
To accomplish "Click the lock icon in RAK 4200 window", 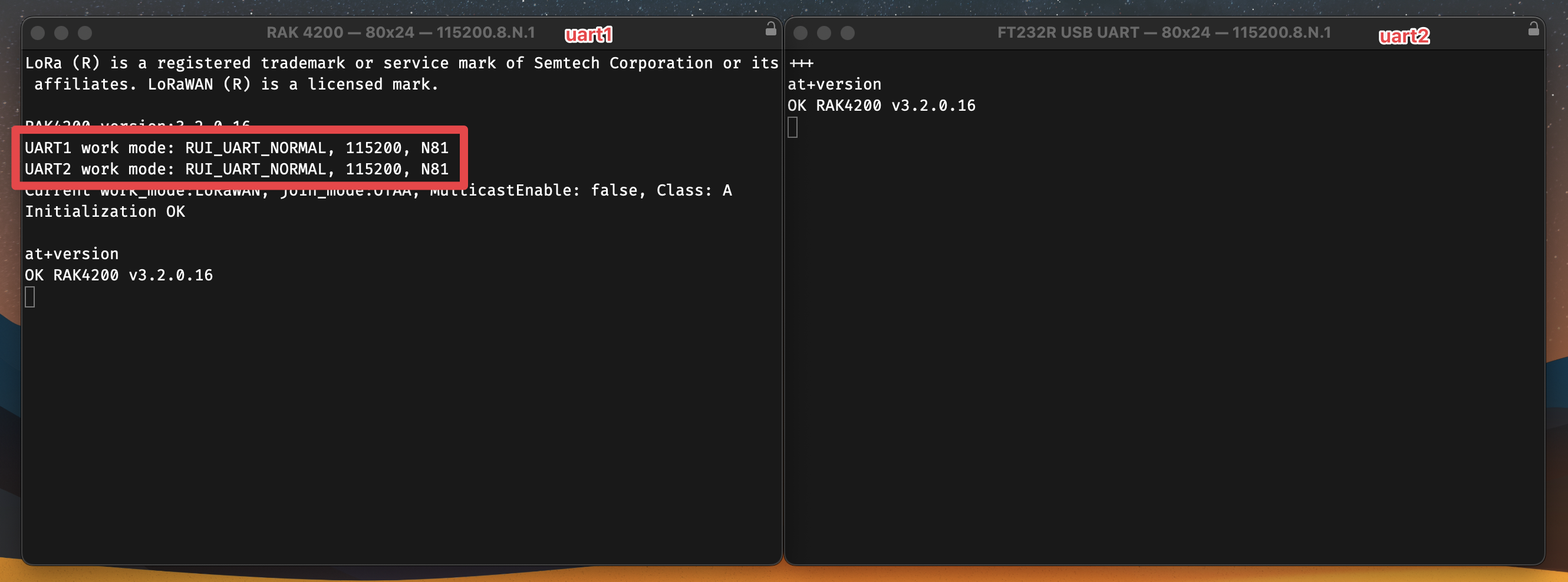I will (770, 29).
